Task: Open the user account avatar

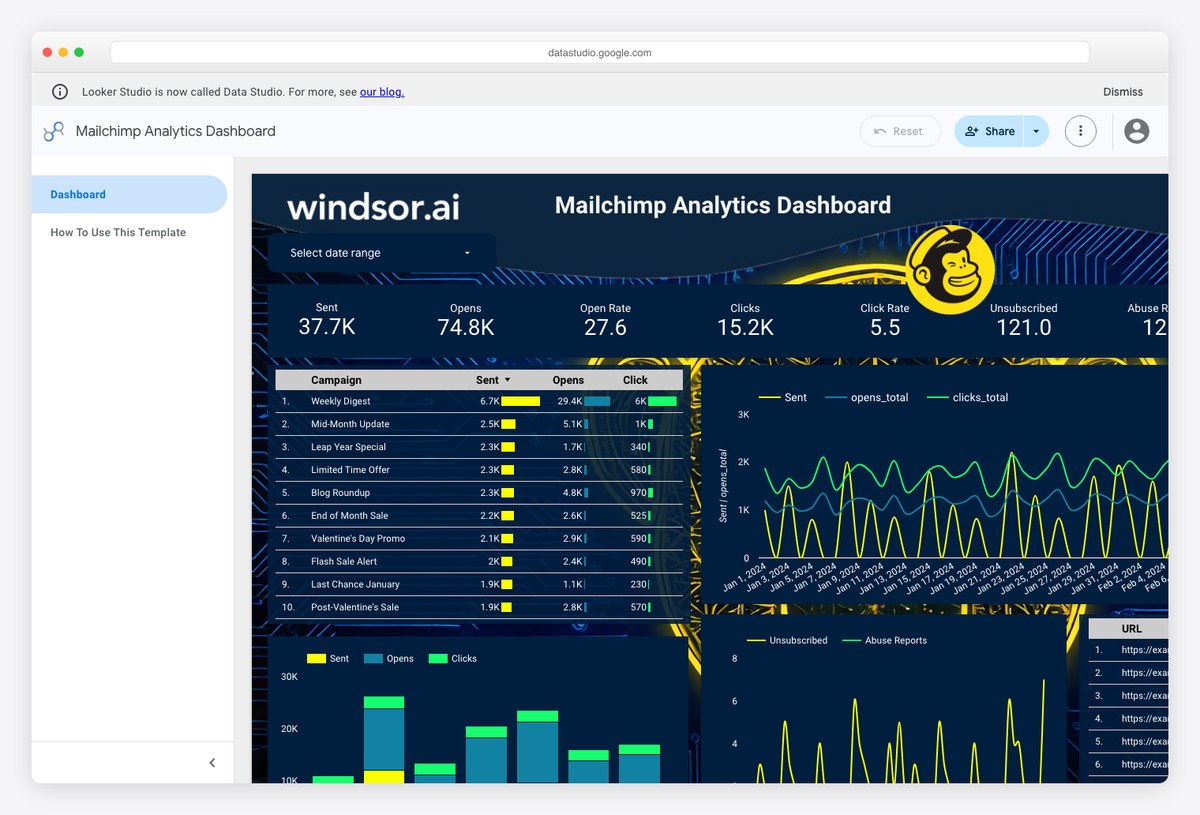Action: click(1136, 131)
